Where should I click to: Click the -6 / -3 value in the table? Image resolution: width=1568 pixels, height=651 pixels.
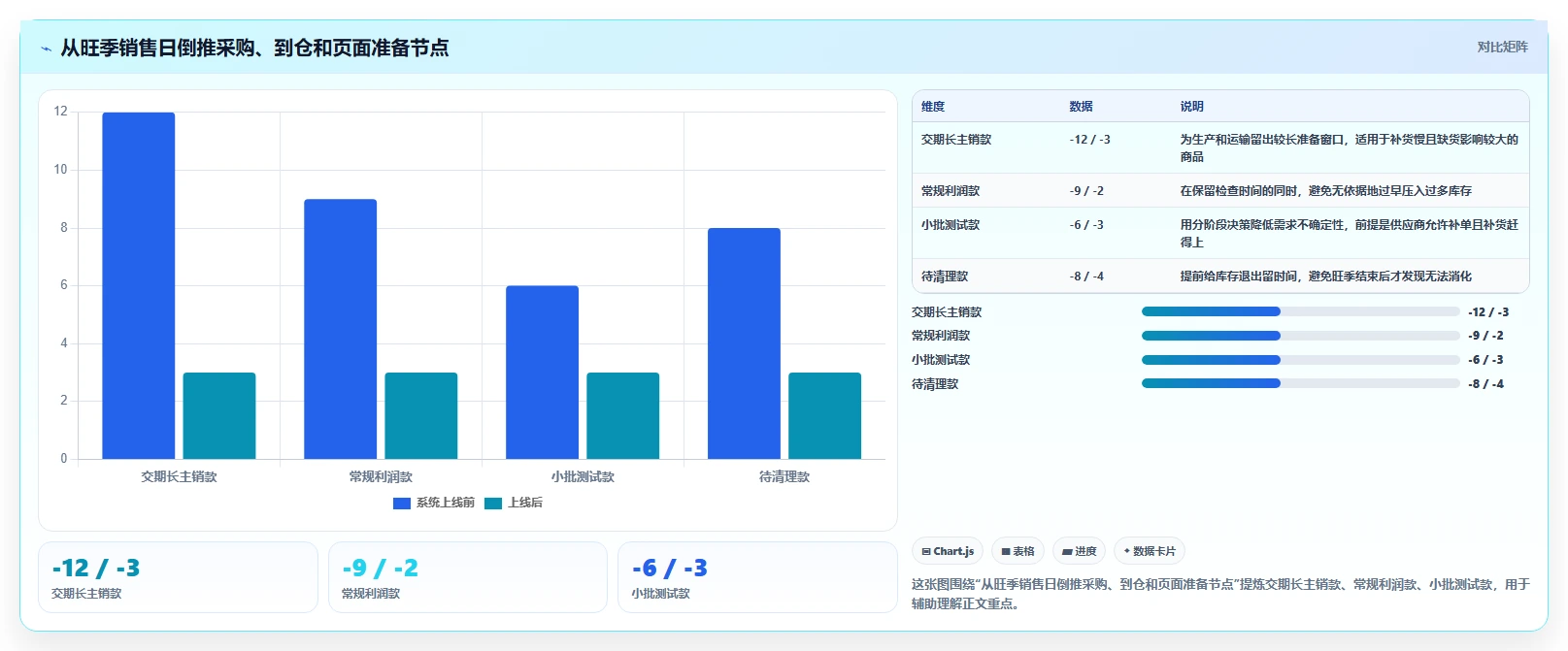[1087, 225]
